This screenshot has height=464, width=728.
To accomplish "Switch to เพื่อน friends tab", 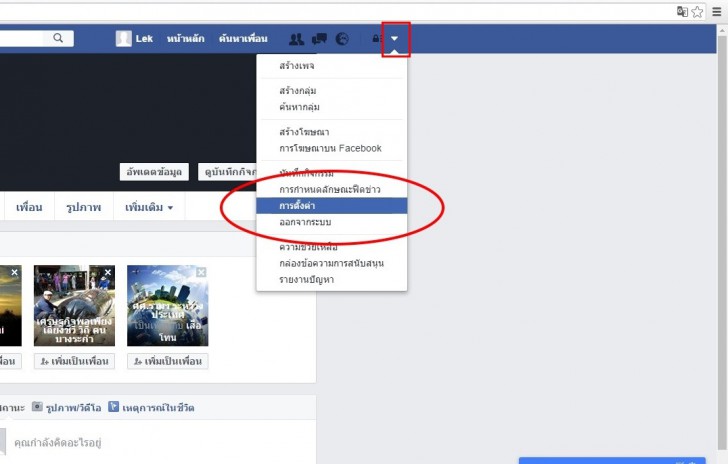I will tap(29, 207).
